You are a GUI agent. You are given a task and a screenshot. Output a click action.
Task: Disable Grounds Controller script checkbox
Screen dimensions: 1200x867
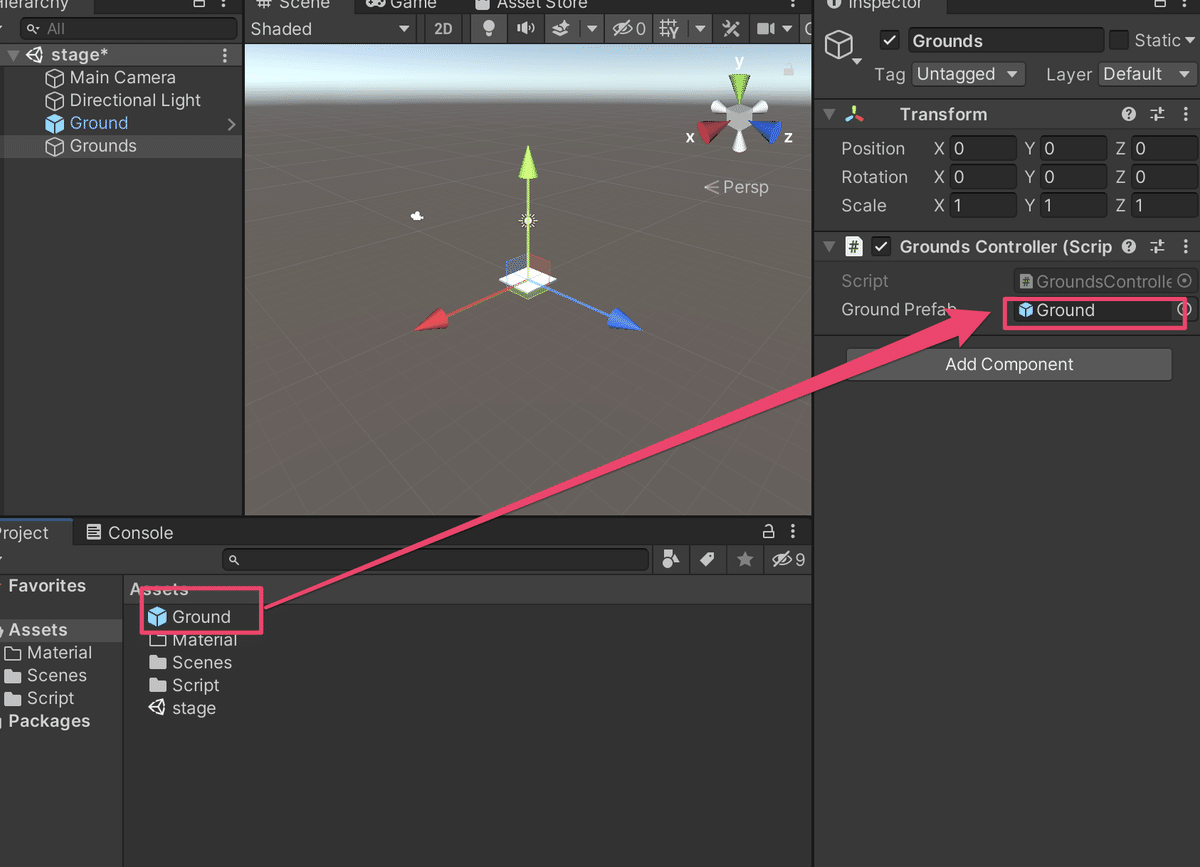[x=881, y=246]
